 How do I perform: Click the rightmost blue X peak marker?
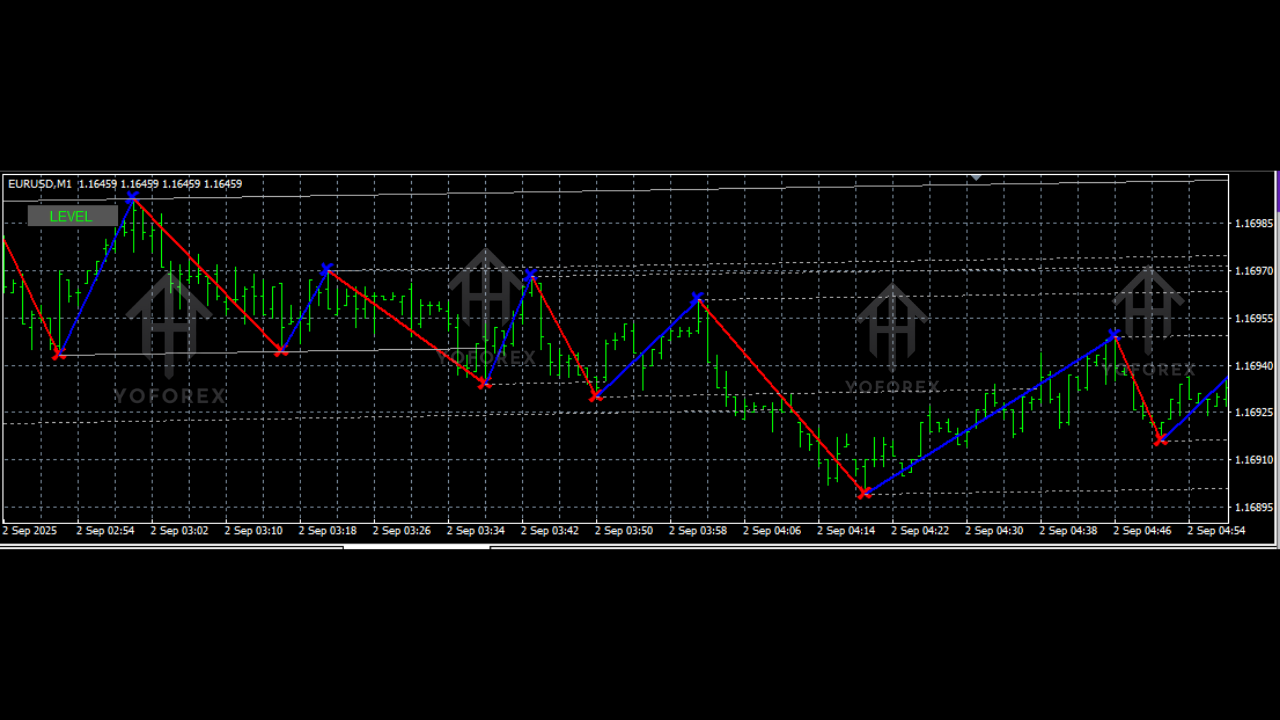[1113, 335]
